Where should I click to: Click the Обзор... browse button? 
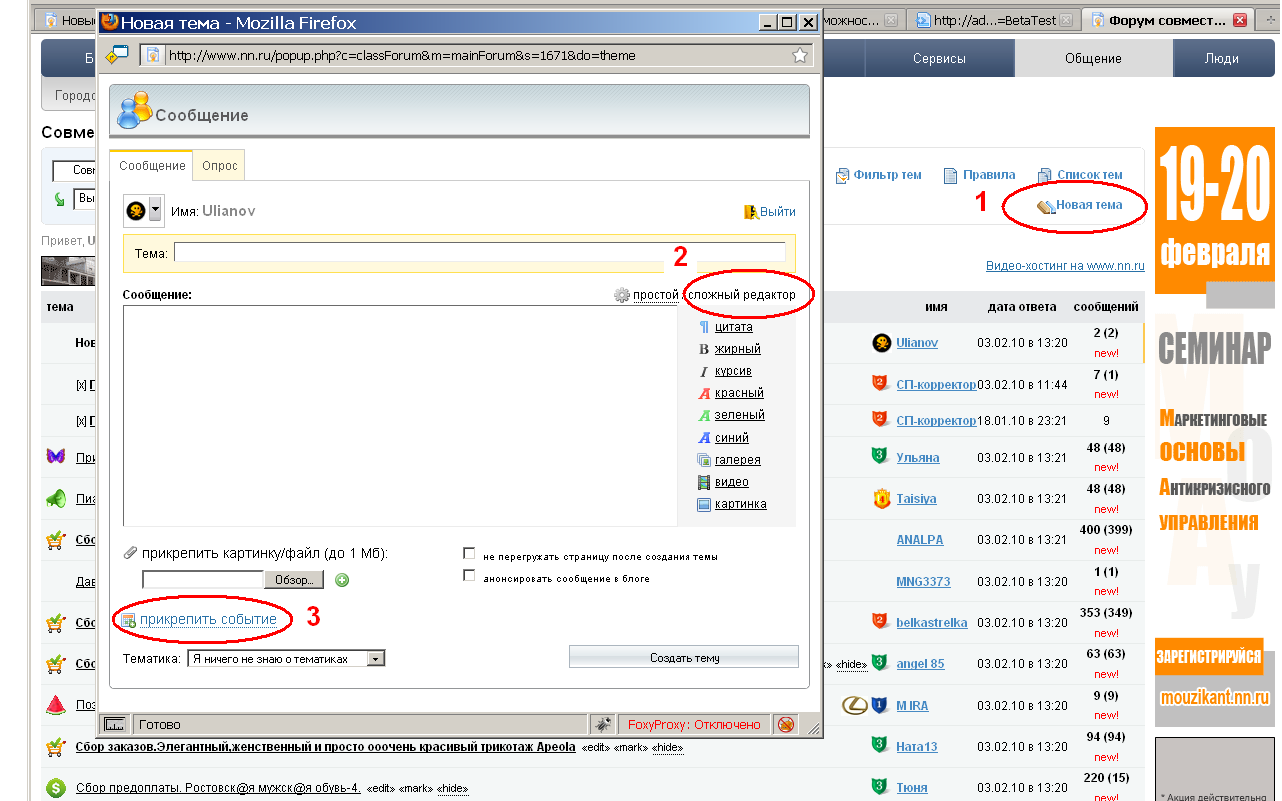294,580
